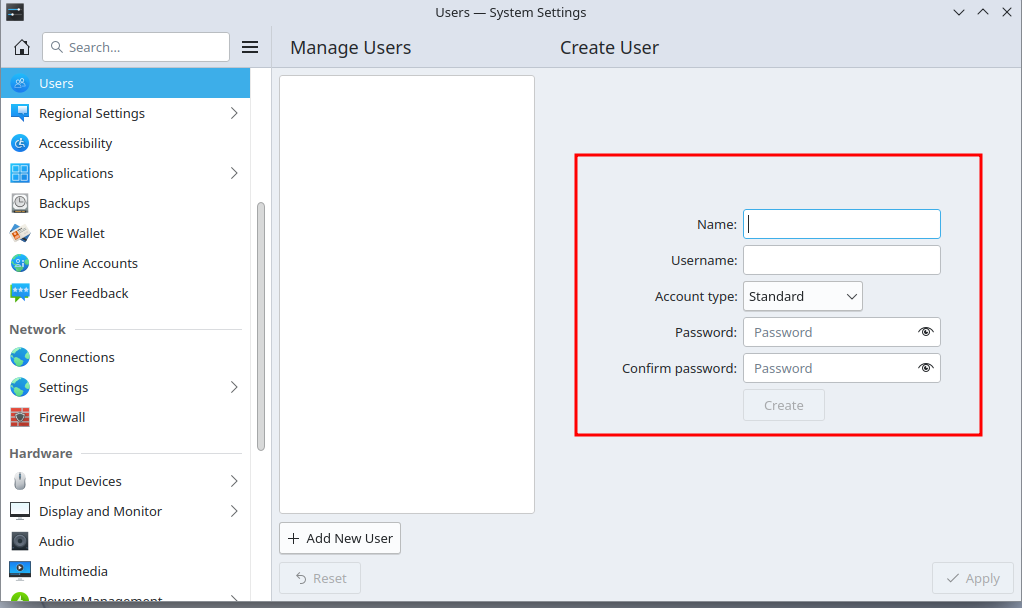Image resolution: width=1022 pixels, height=608 pixels.
Task: Toggle visibility of the Confirm password field
Action: point(925,368)
